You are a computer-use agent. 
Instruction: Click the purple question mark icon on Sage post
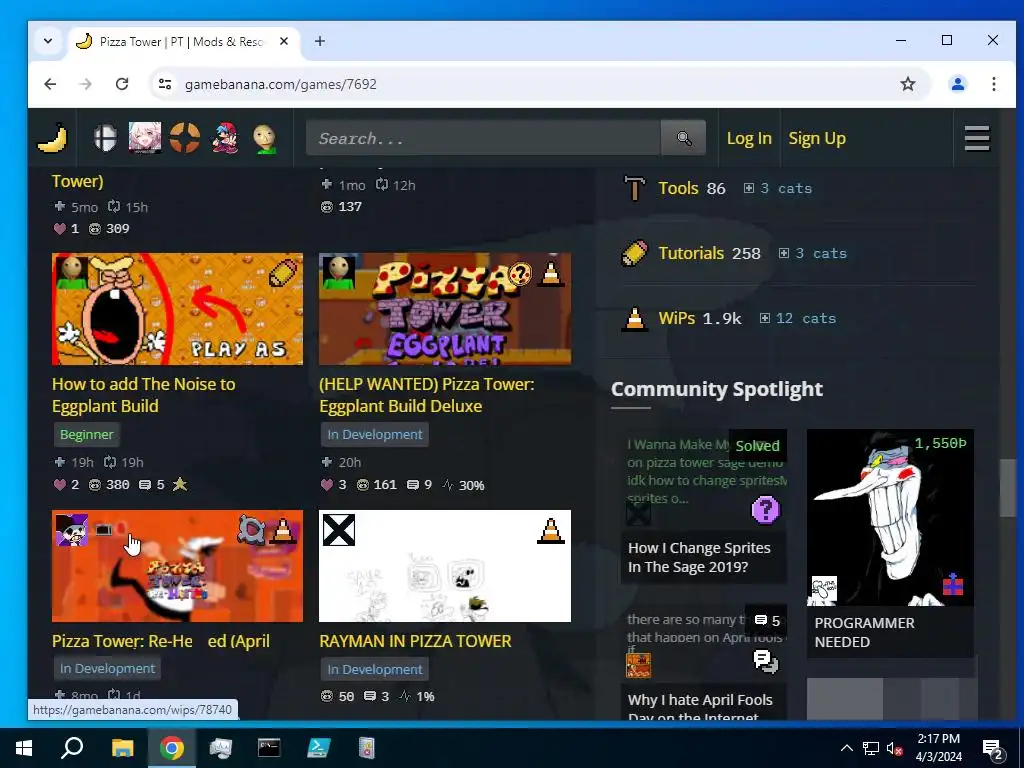click(x=765, y=509)
